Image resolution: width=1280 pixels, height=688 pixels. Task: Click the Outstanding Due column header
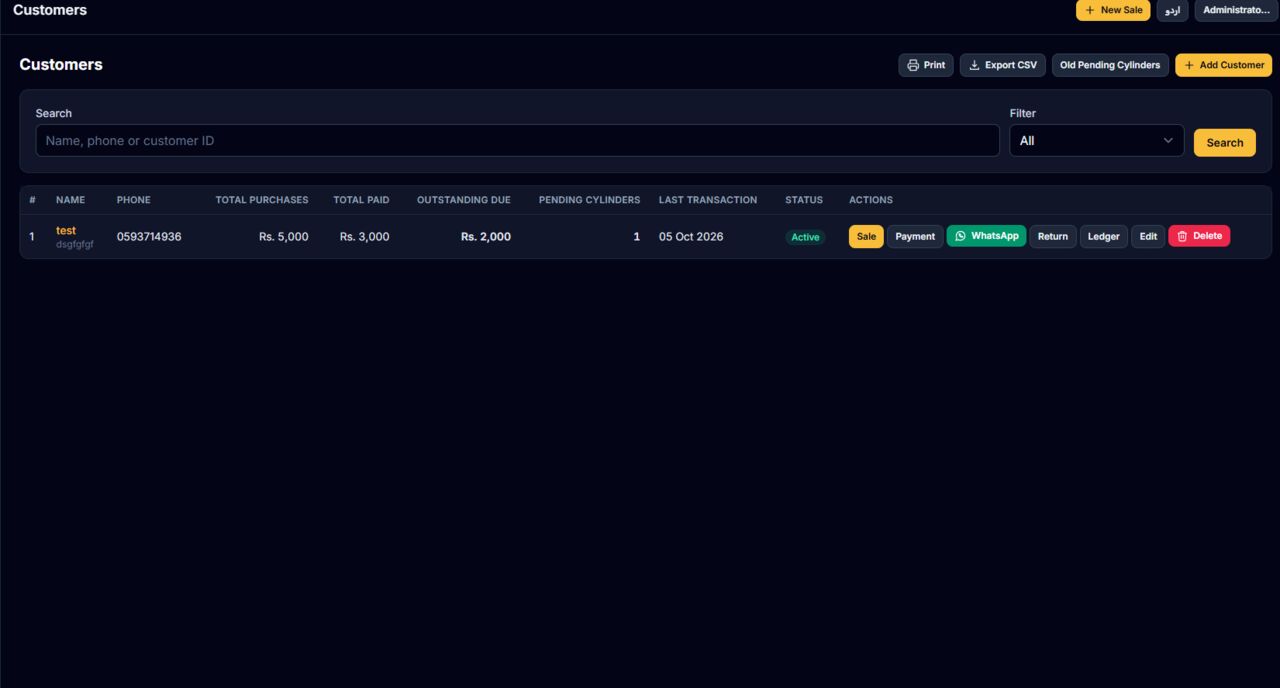[464, 200]
